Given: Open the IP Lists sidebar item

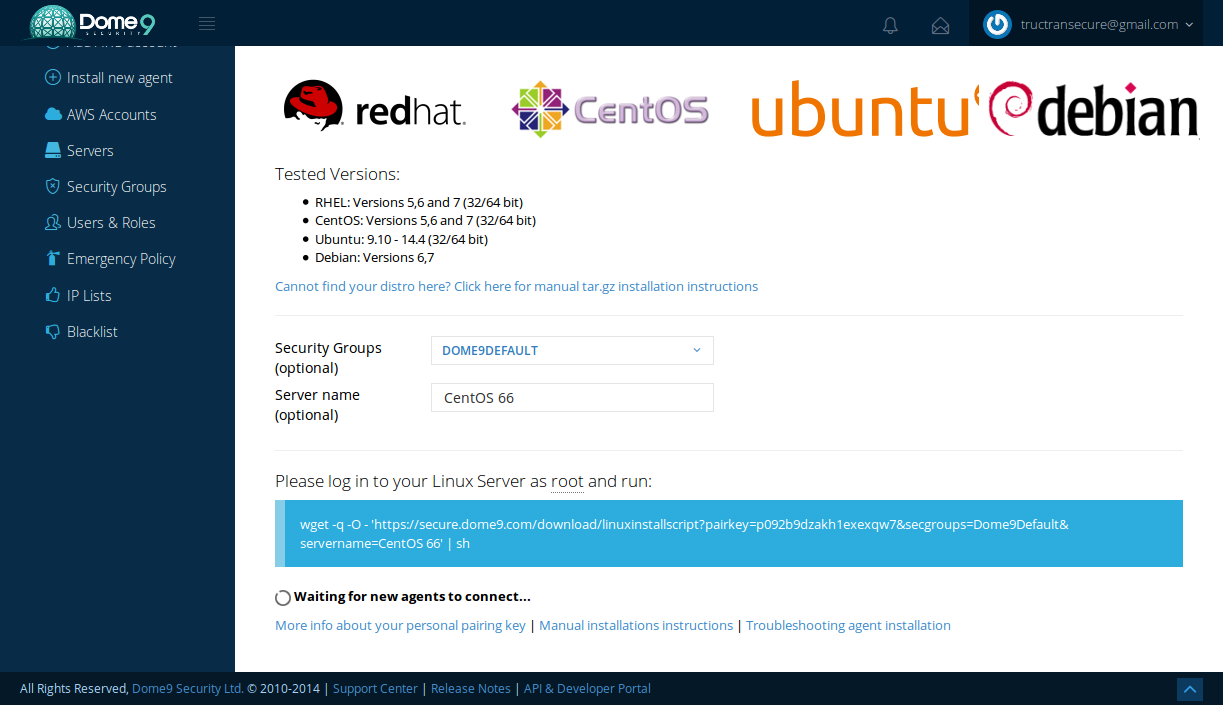Looking at the screenshot, I should tap(89, 296).
